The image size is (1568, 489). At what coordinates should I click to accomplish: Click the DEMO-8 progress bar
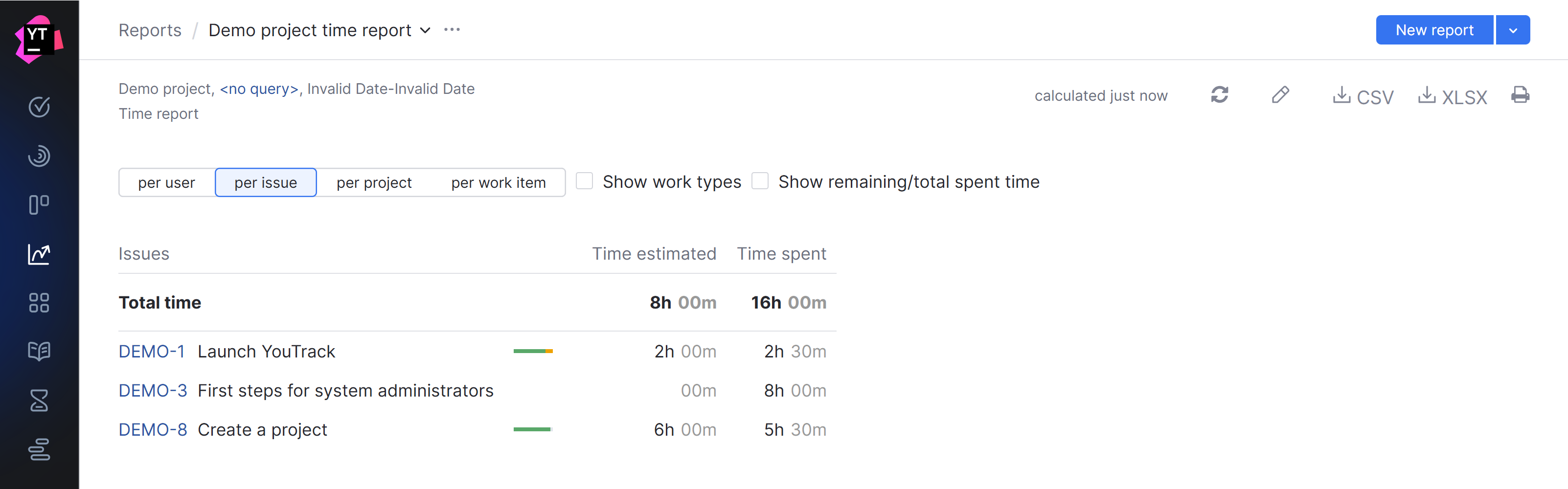tap(533, 429)
